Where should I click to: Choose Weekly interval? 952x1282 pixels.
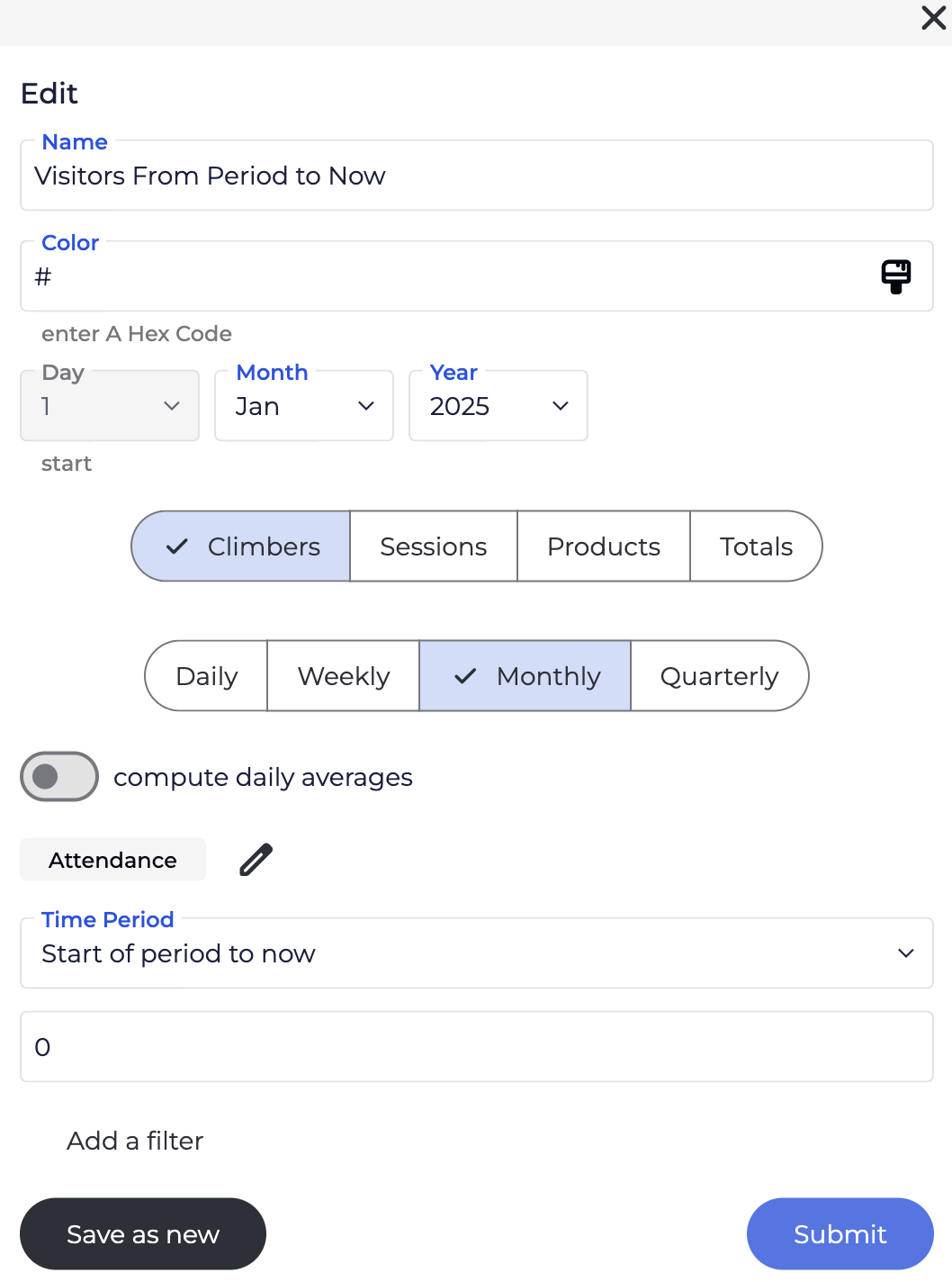343,676
